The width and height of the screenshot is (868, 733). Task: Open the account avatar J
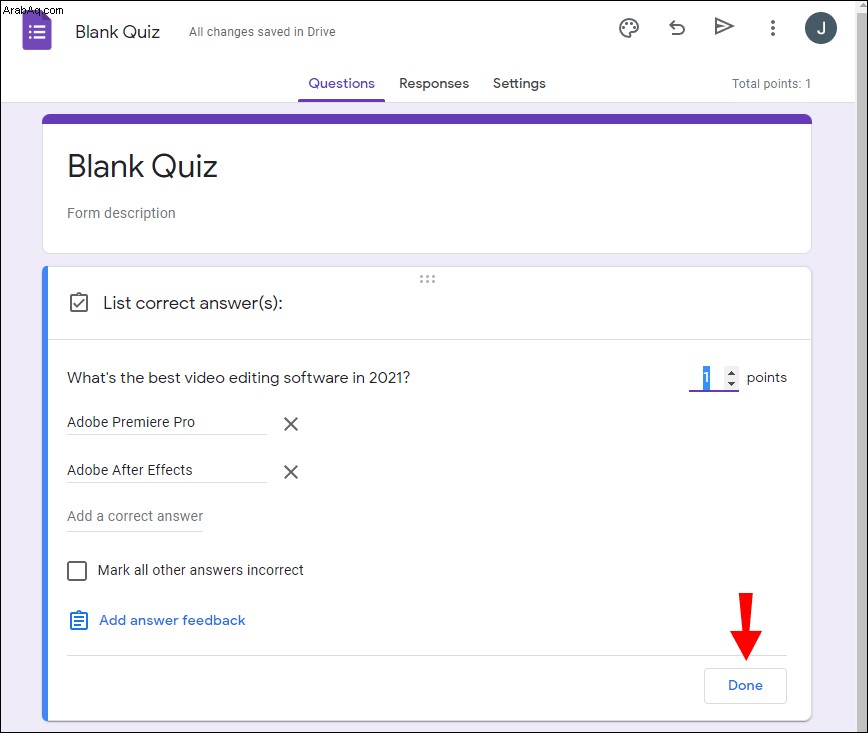click(820, 28)
